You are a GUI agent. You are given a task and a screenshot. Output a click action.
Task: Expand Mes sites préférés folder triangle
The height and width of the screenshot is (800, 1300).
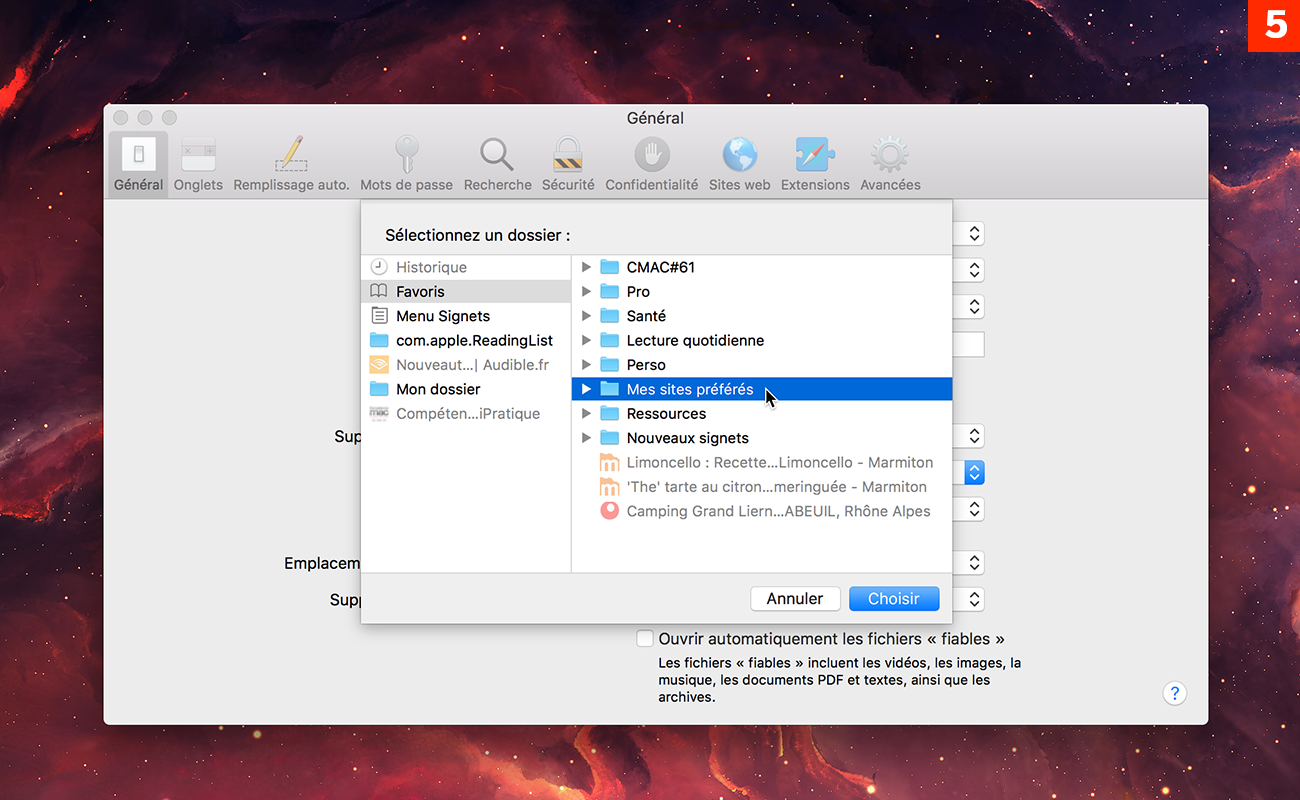click(x=587, y=389)
